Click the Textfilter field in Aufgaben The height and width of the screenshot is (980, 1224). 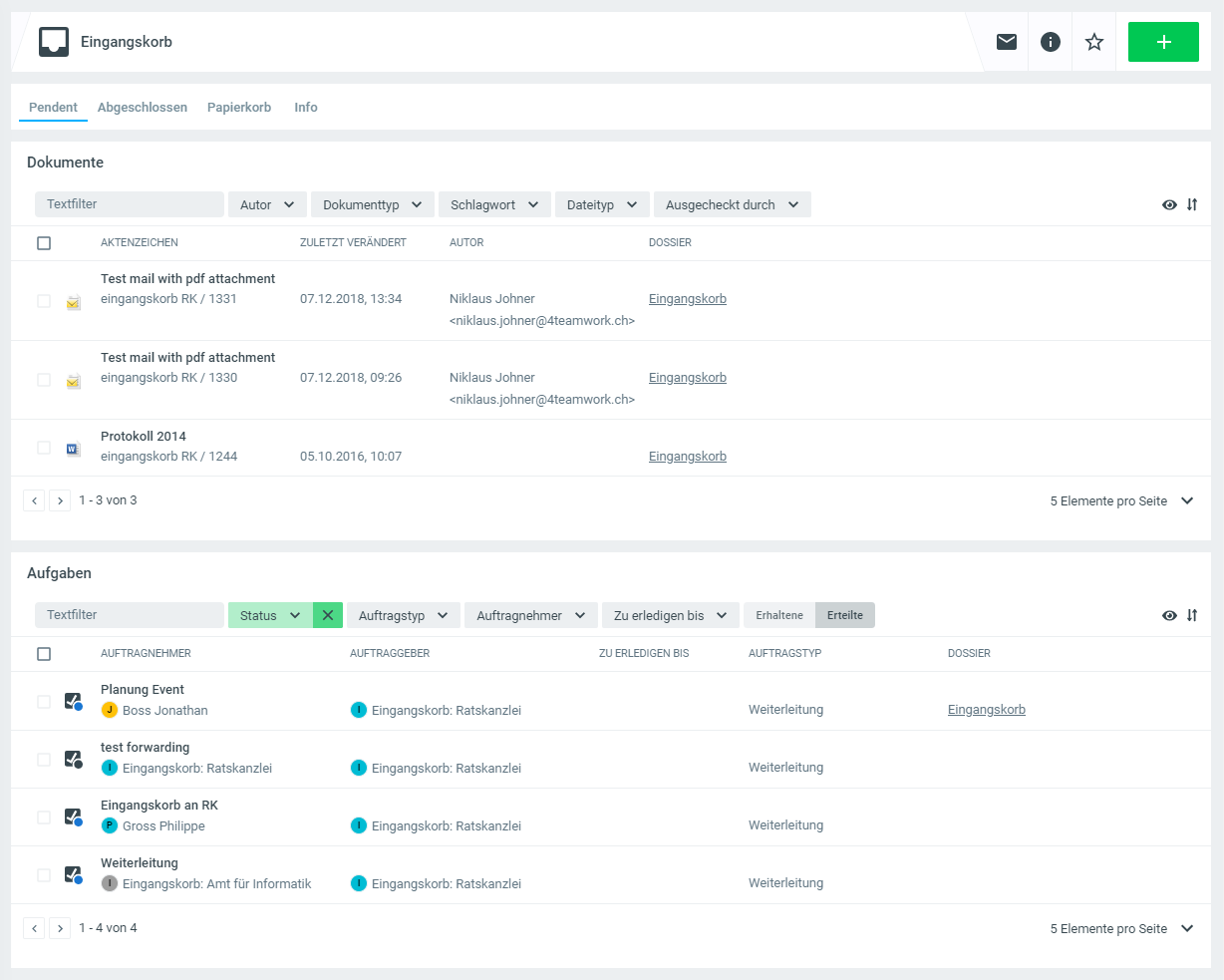pos(129,615)
